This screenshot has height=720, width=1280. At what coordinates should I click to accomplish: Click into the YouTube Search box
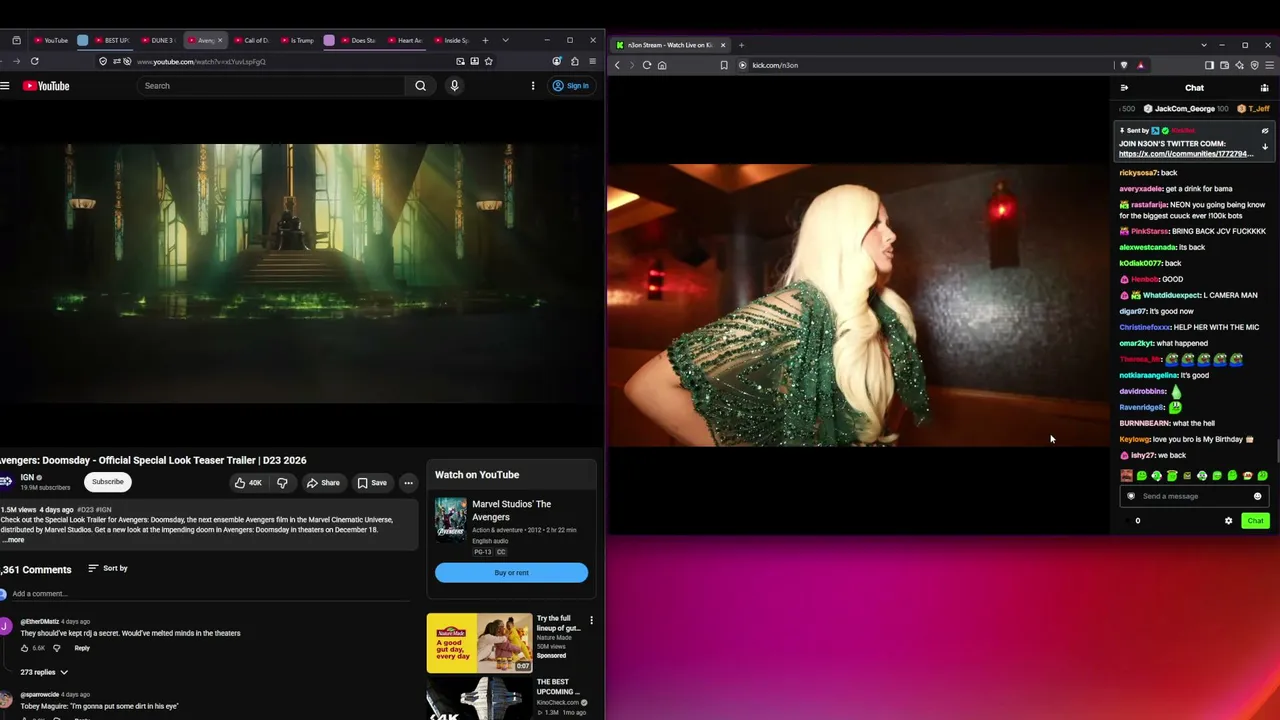coord(272,86)
